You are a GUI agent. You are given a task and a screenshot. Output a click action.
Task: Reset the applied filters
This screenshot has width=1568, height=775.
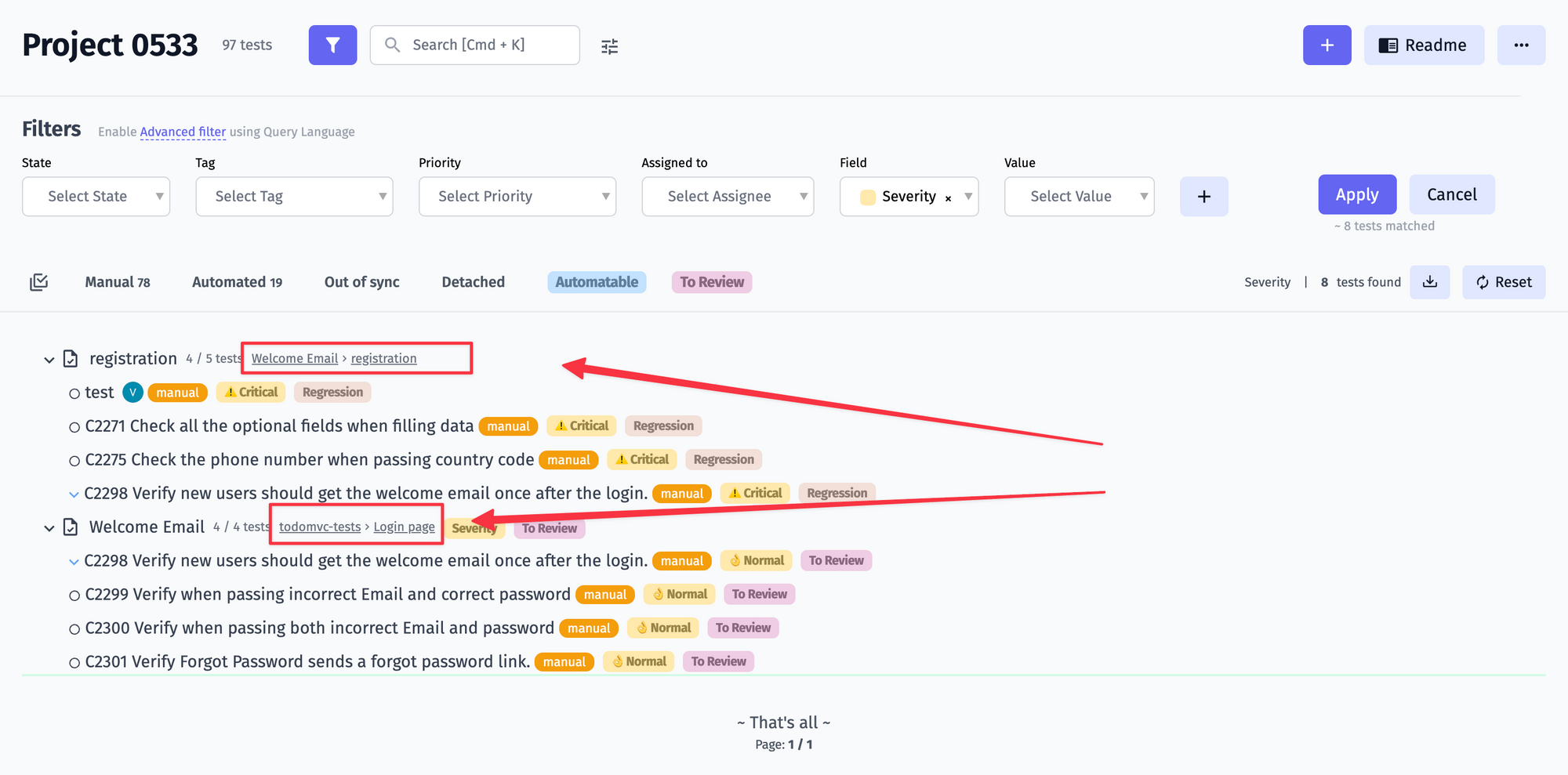click(x=1504, y=282)
